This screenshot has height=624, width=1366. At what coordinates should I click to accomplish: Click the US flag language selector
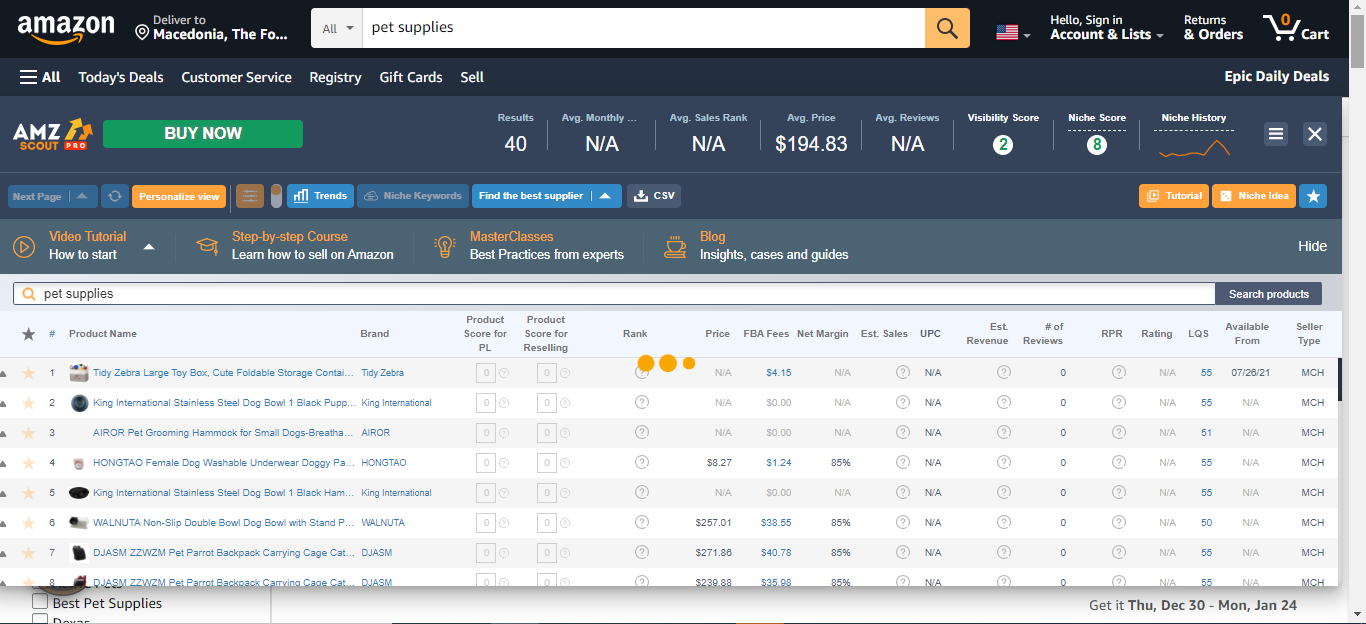1013,32
